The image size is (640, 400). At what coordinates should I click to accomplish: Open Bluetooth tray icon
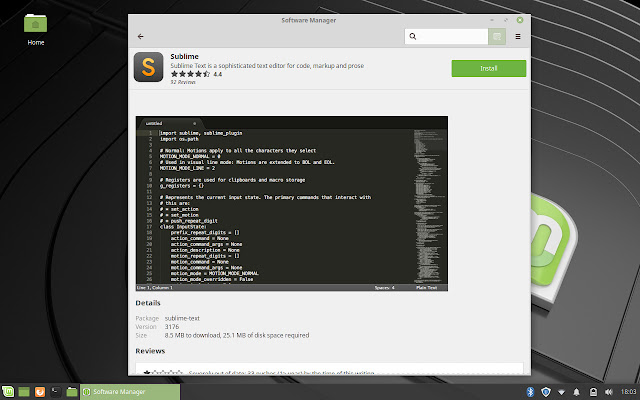tap(530, 392)
